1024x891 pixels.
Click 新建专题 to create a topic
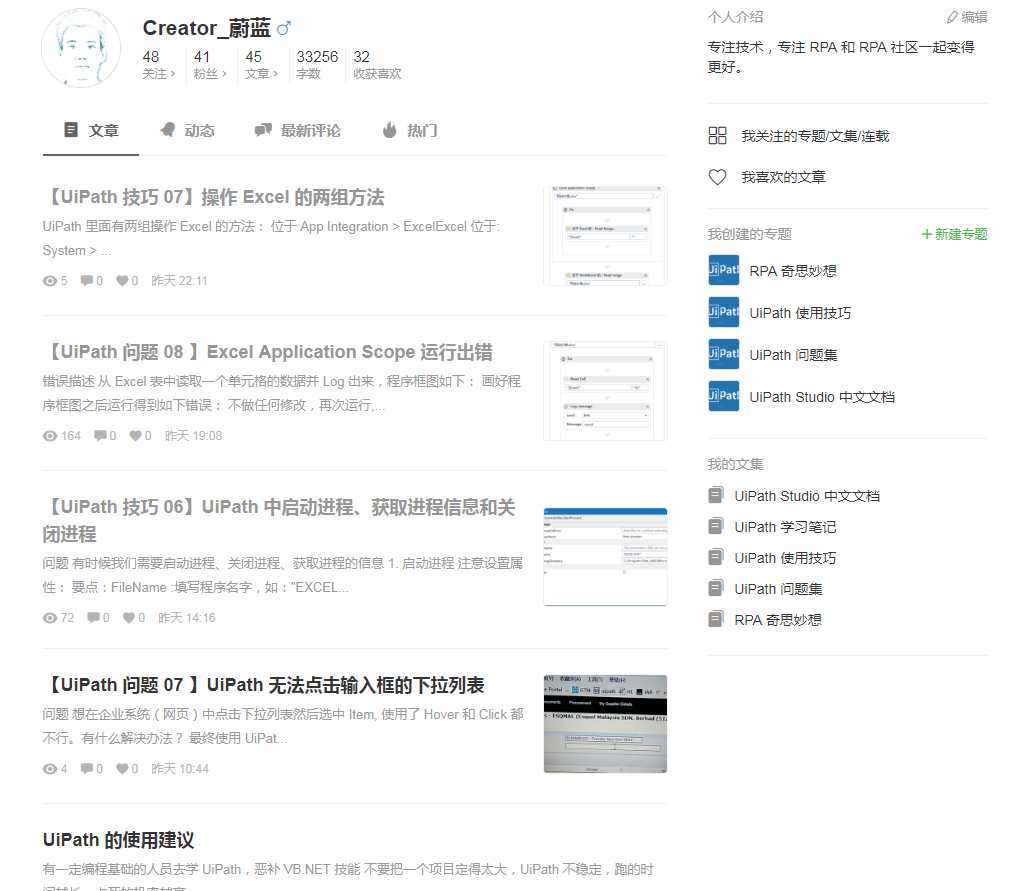[x=954, y=234]
